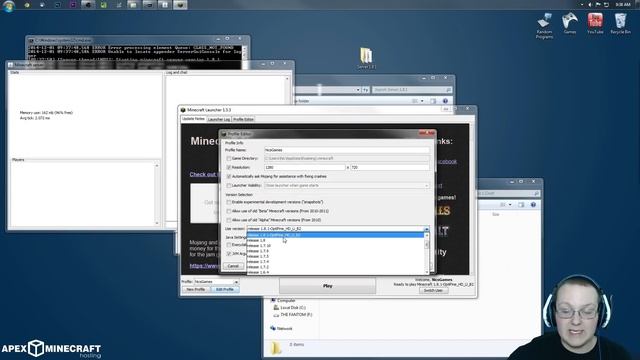The image size is (640, 360).
Task: Choose release 1.7.10 from version list
Action: 335,246
